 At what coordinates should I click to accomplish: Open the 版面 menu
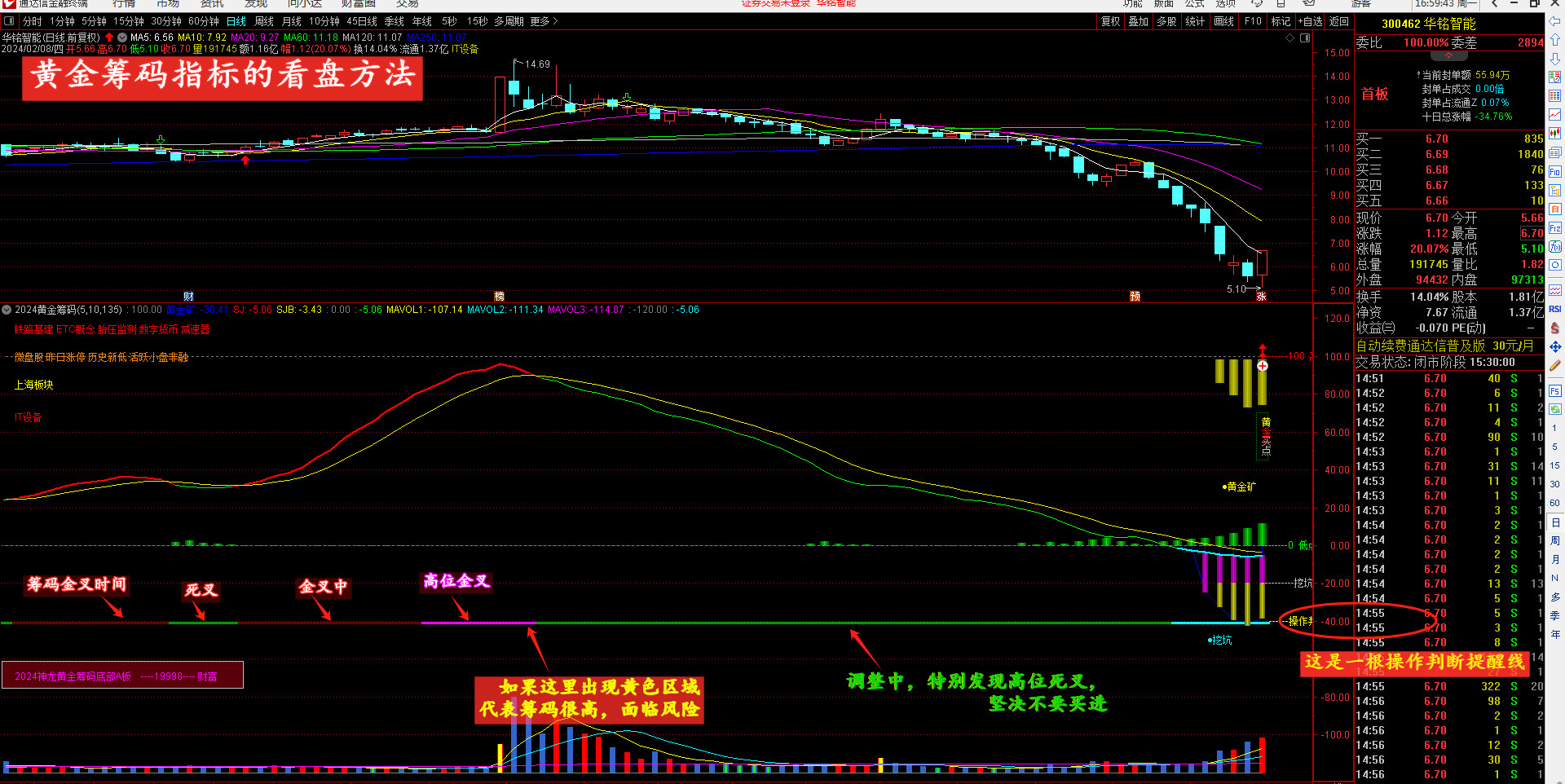click(x=1164, y=4)
